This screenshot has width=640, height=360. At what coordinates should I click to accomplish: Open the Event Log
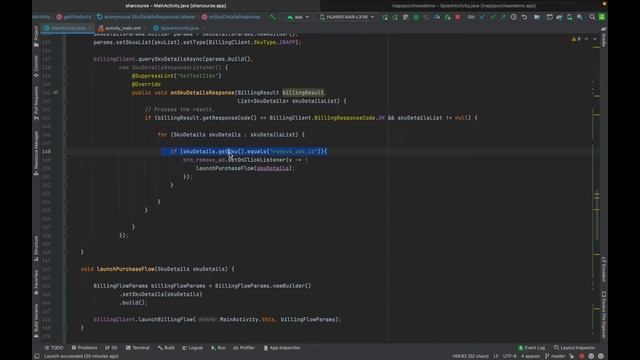pos(531,348)
